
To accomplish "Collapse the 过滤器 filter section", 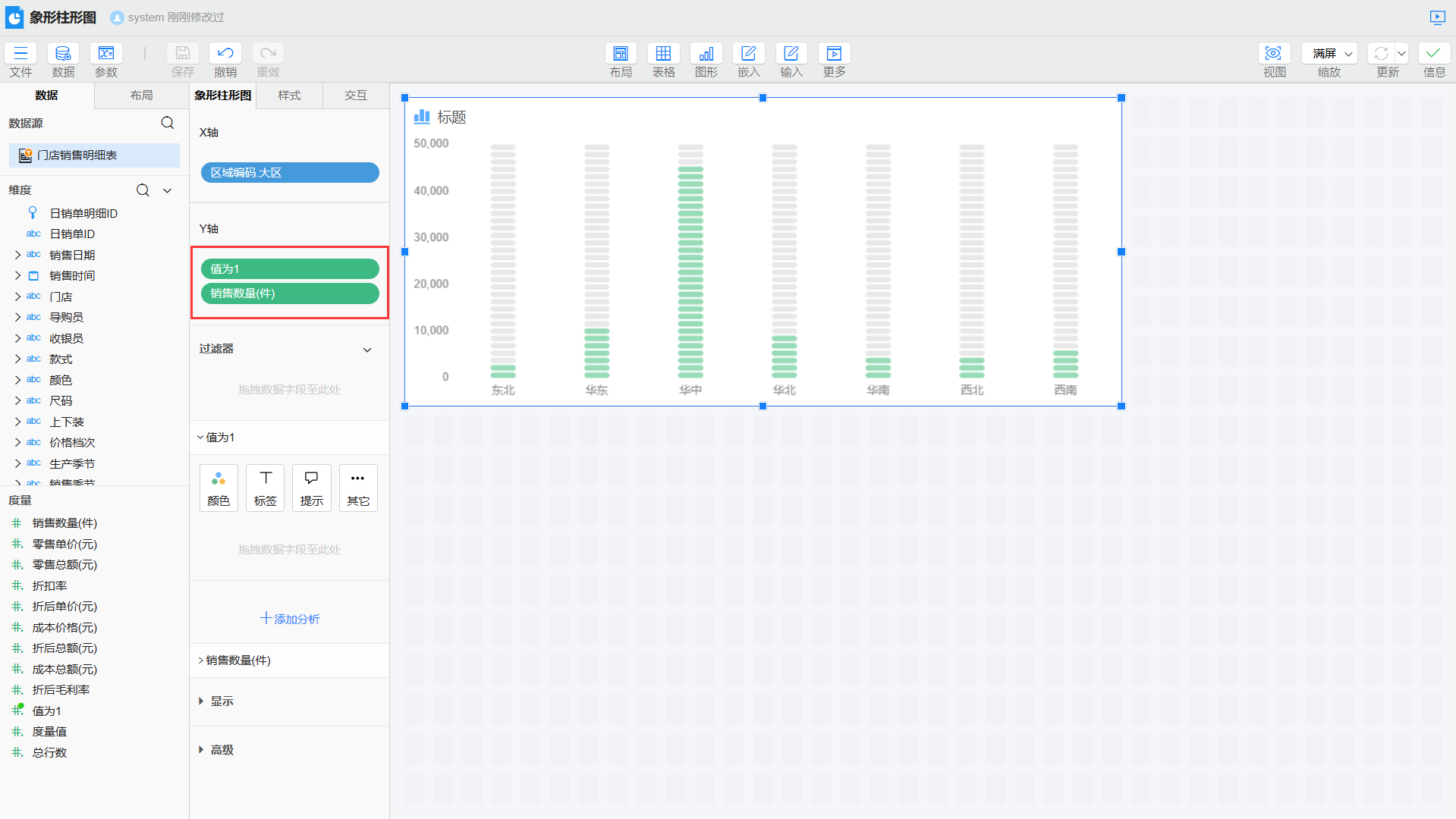I will [367, 350].
